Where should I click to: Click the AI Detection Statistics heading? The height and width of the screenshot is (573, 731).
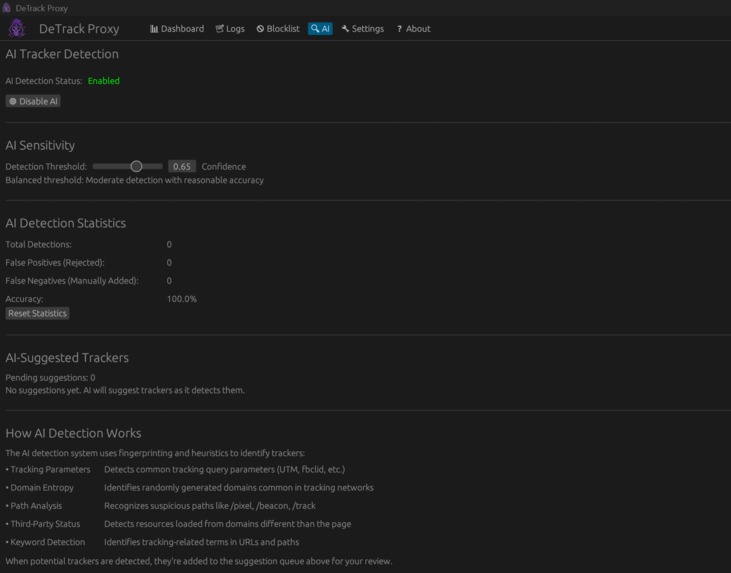[x=66, y=223]
